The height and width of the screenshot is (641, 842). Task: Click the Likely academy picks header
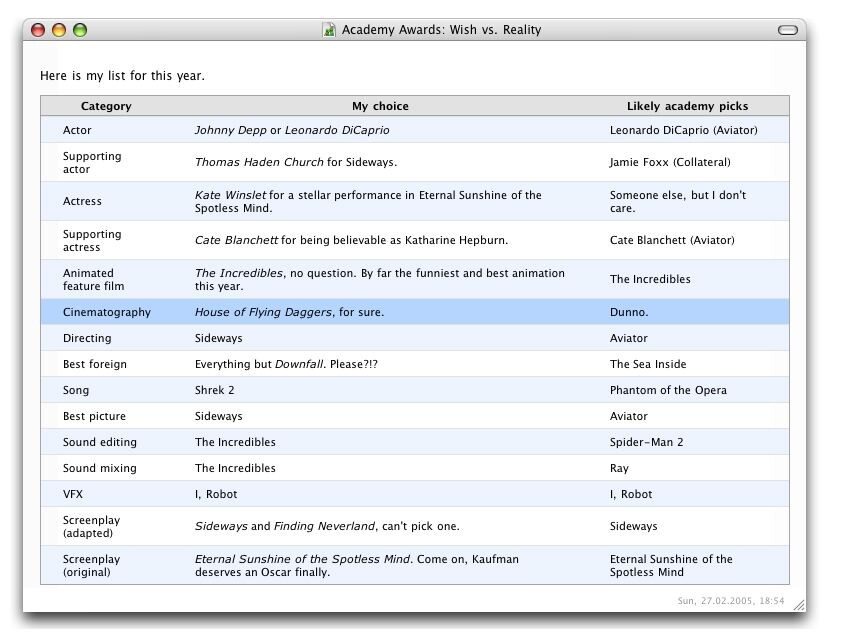687,106
